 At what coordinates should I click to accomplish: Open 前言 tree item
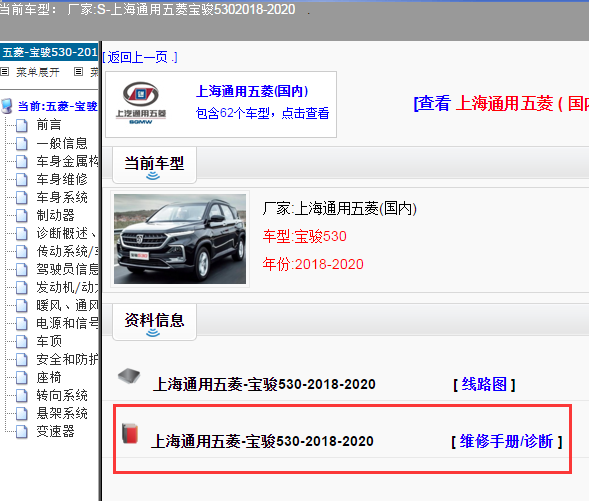pyautogui.click(x=48, y=125)
